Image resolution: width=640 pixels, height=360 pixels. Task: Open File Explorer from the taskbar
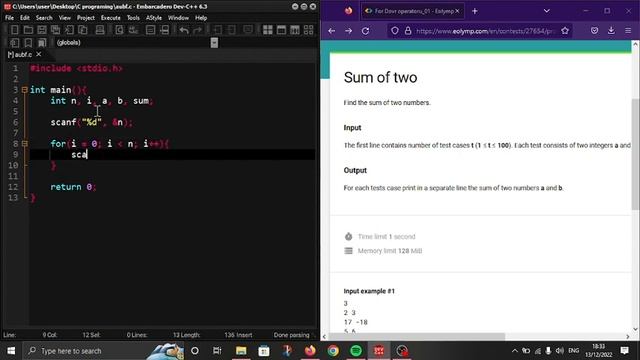click(241, 351)
